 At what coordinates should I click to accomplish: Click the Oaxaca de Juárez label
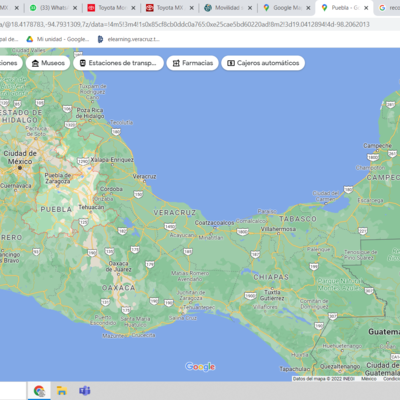point(119,266)
